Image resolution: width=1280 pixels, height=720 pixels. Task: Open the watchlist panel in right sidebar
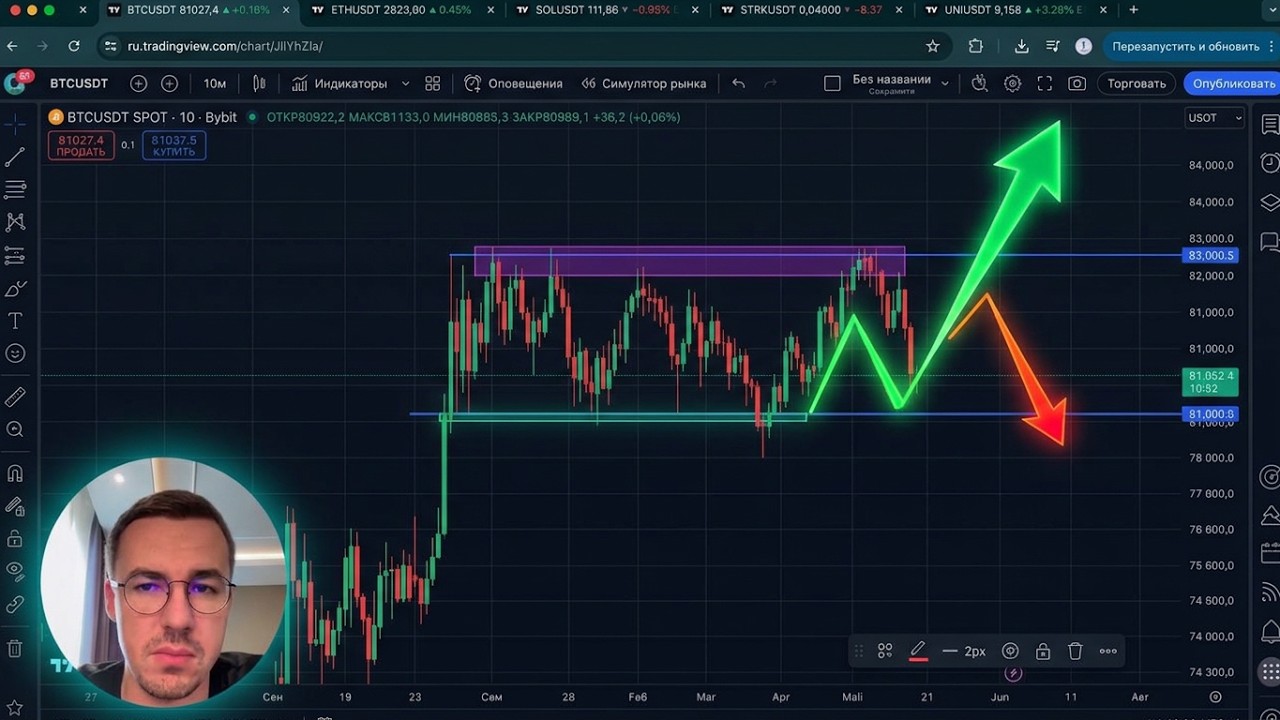[1269, 125]
